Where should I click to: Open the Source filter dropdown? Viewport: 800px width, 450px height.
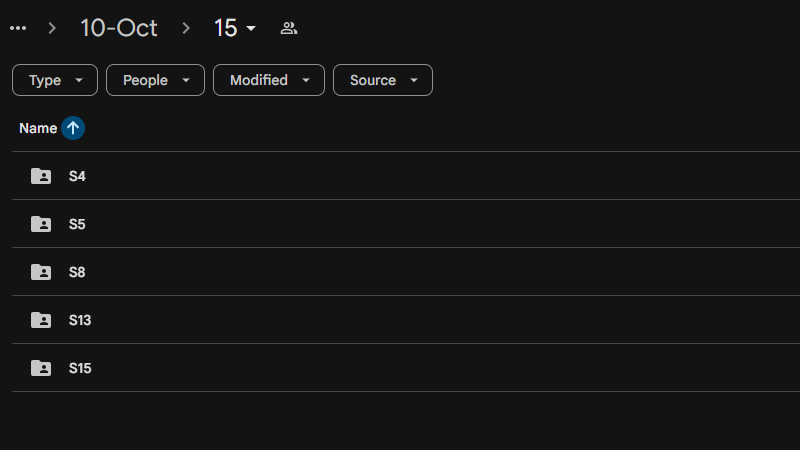(383, 80)
